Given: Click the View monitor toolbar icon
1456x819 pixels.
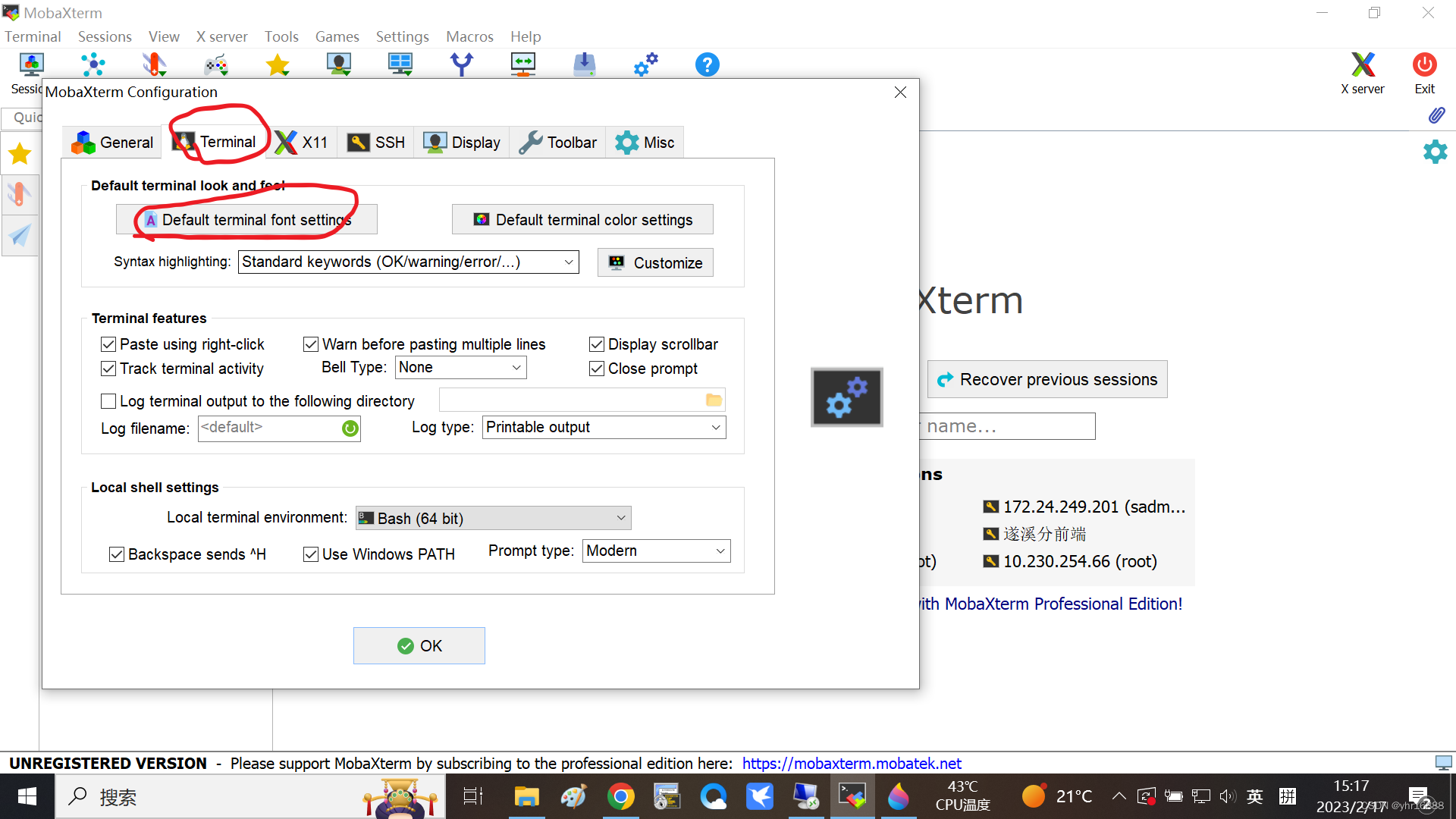Looking at the screenshot, I should click(x=339, y=65).
